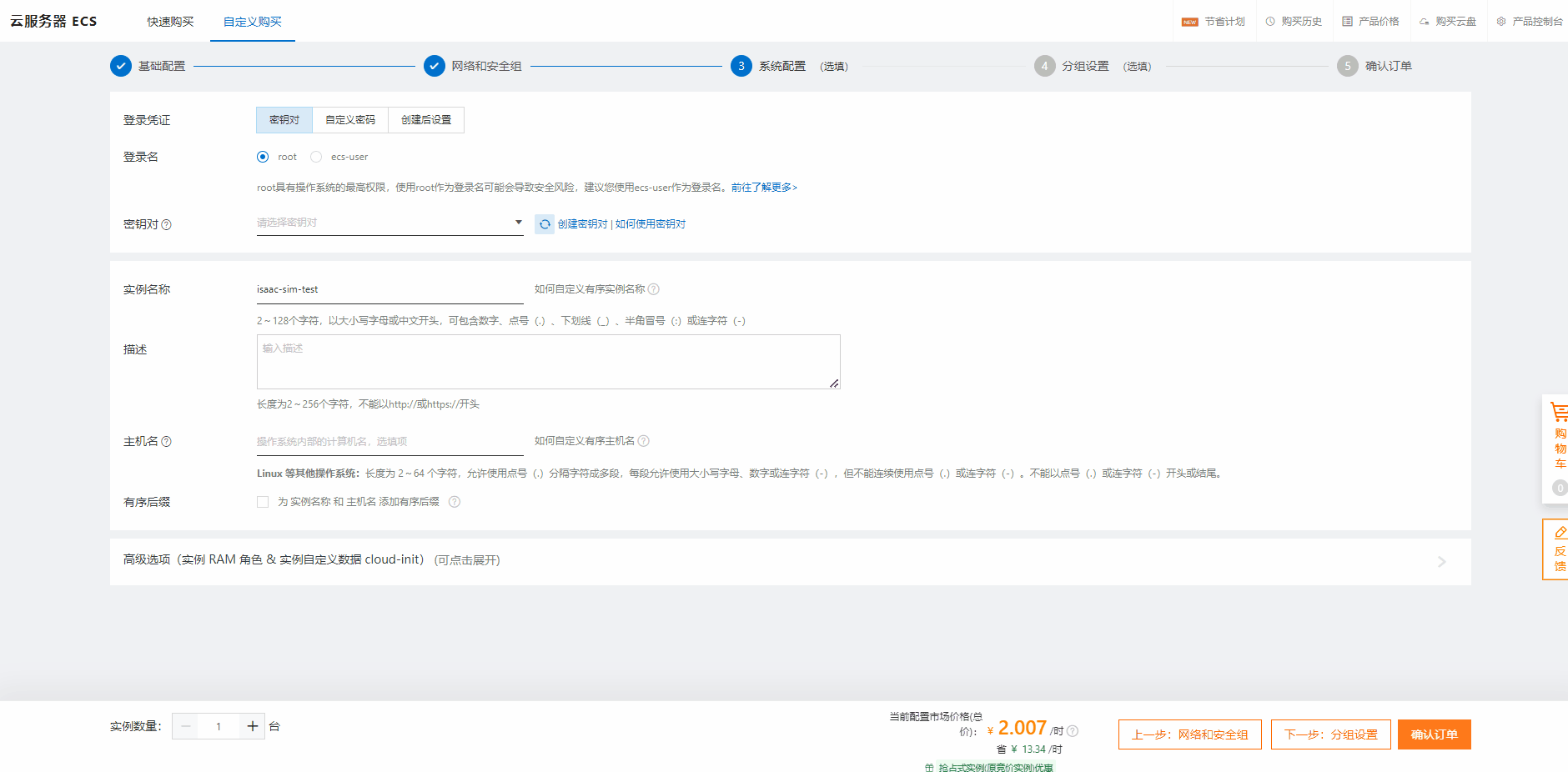Switch to the 快速购买 tab
Screen dimensions: 1568x772
(170, 22)
